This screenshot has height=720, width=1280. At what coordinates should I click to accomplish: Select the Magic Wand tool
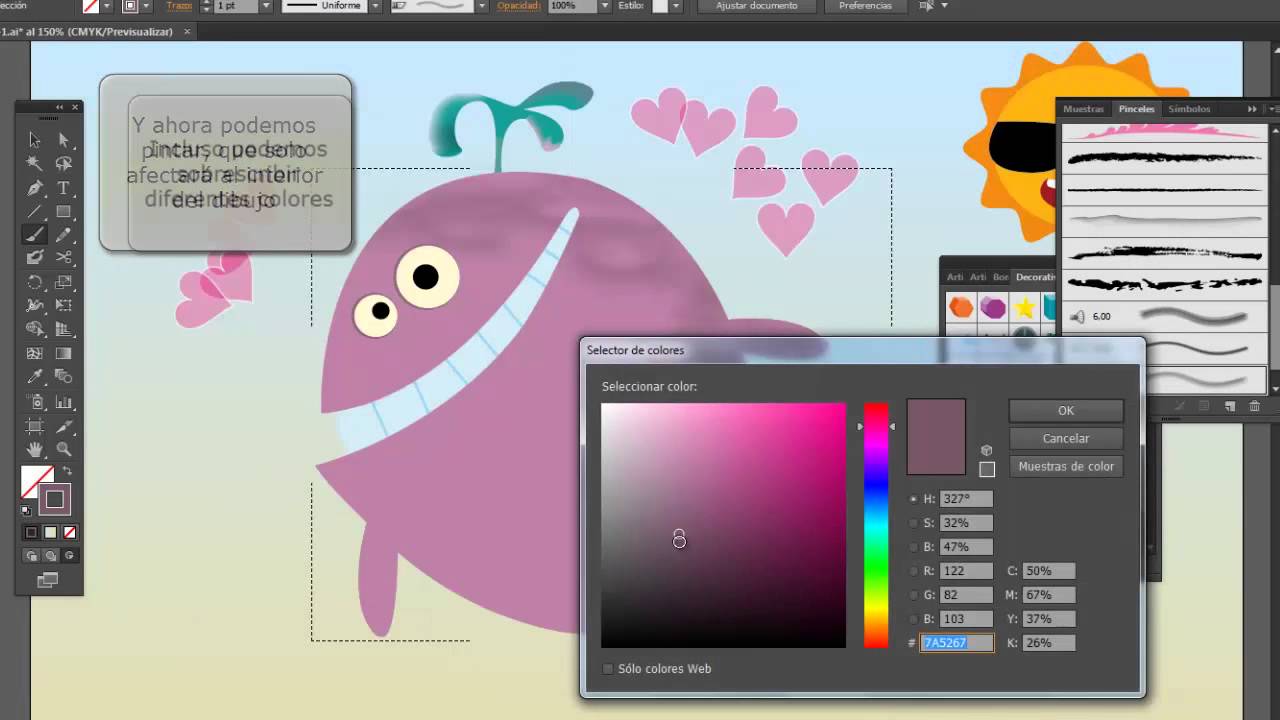[35, 163]
